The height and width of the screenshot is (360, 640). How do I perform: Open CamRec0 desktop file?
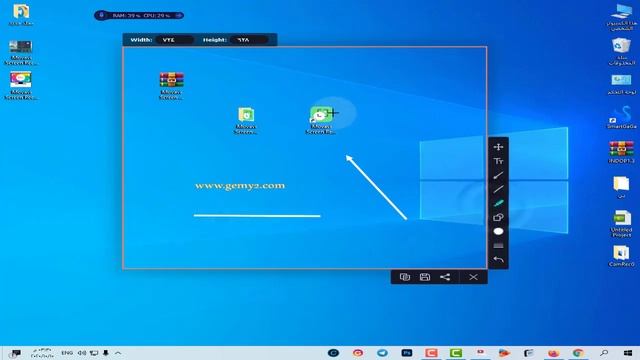click(621, 256)
